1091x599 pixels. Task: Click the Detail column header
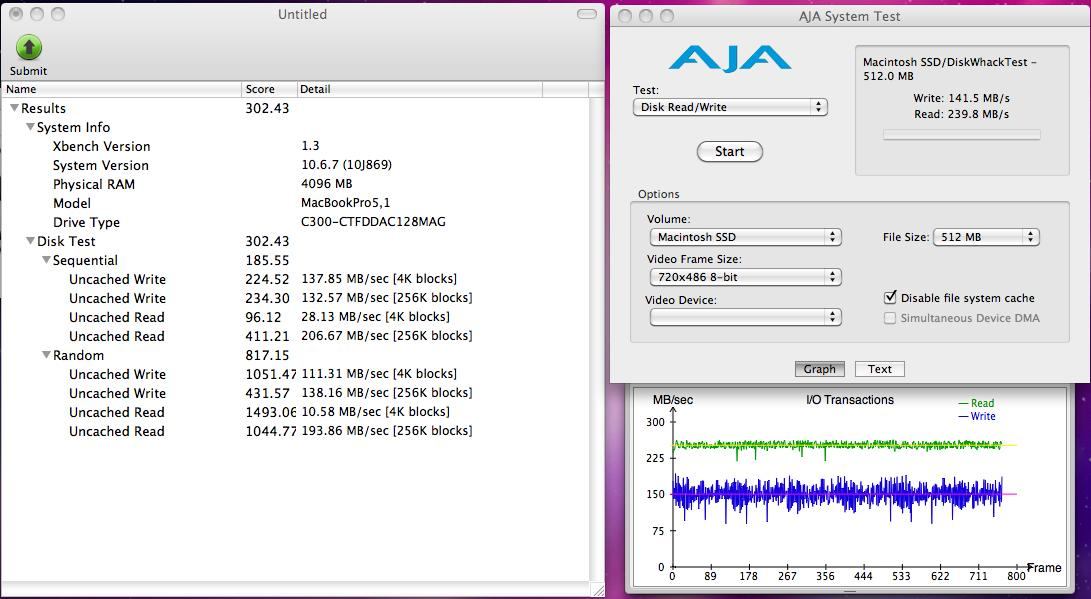[x=420, y=89]
